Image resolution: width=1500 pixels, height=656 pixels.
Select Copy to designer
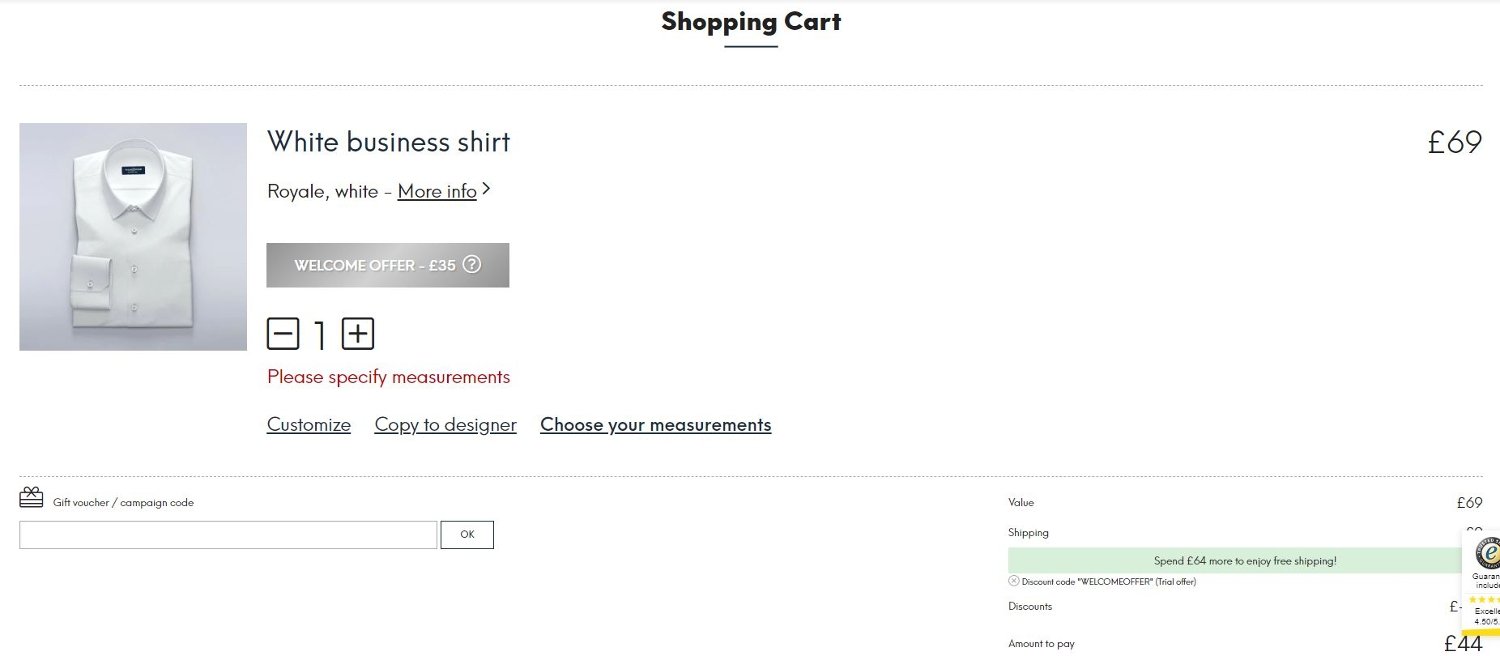click(x=445, y=425)
